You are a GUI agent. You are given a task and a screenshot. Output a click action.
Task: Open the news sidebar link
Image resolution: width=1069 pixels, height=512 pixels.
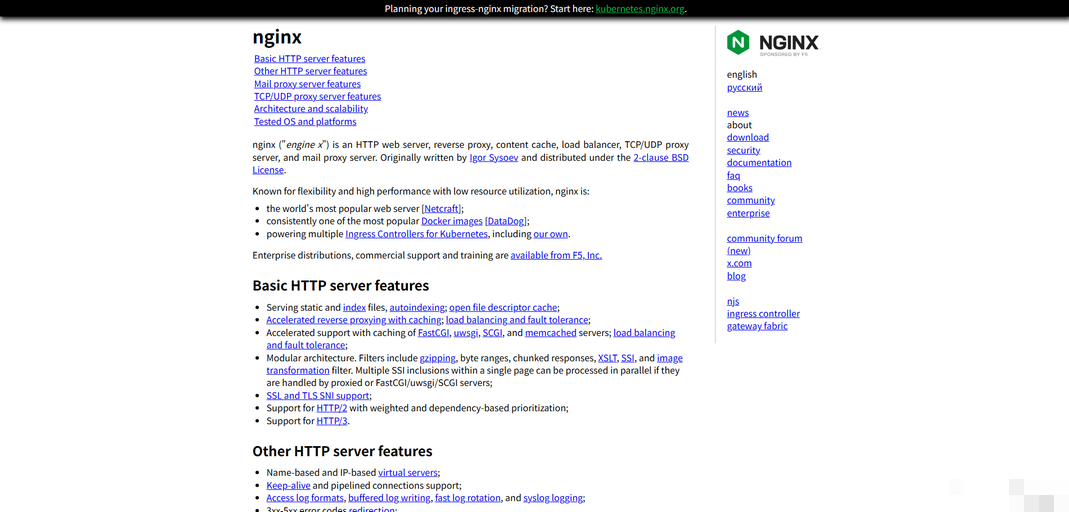(x=738, y=112)
